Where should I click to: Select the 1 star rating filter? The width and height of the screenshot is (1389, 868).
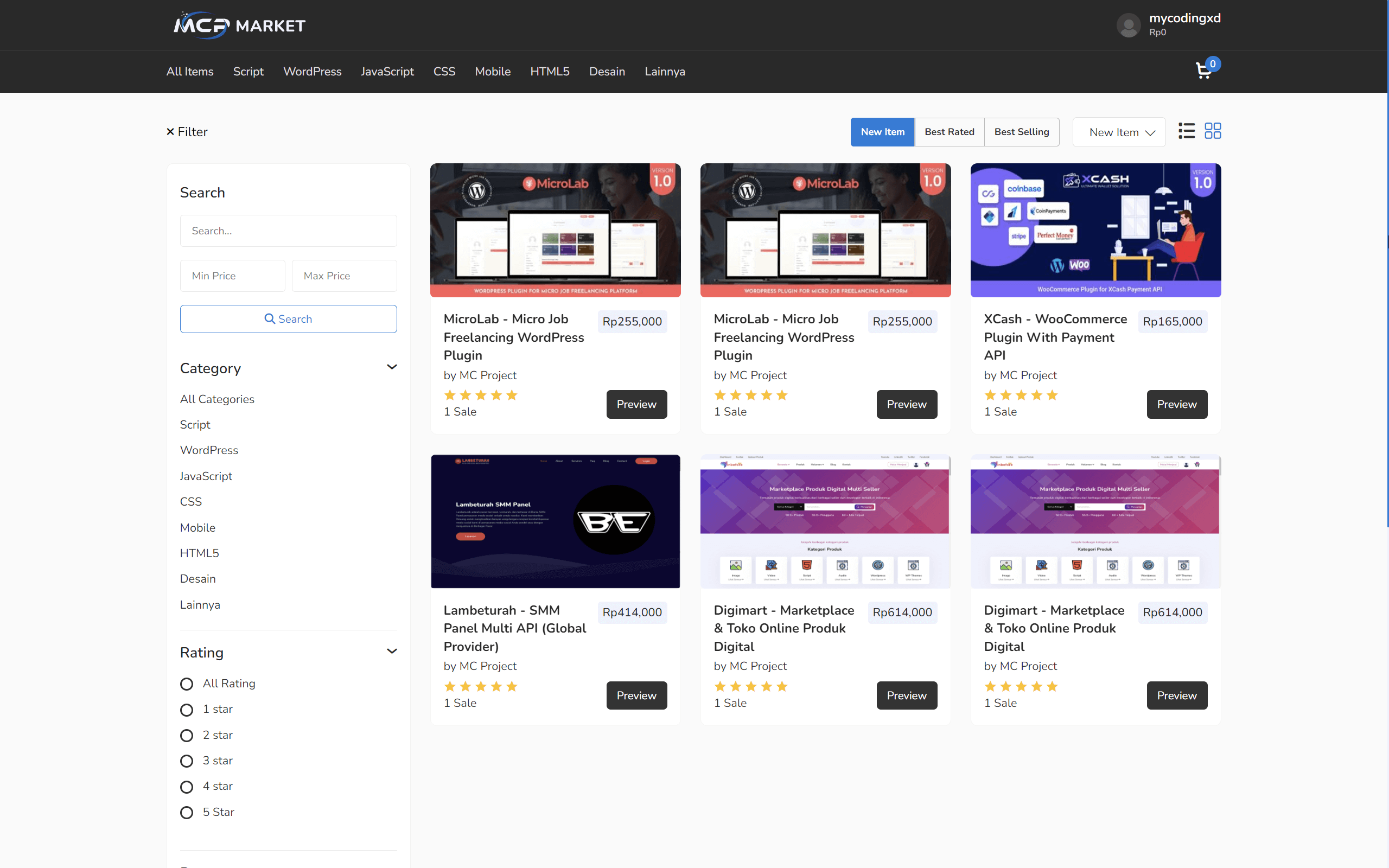187,710
